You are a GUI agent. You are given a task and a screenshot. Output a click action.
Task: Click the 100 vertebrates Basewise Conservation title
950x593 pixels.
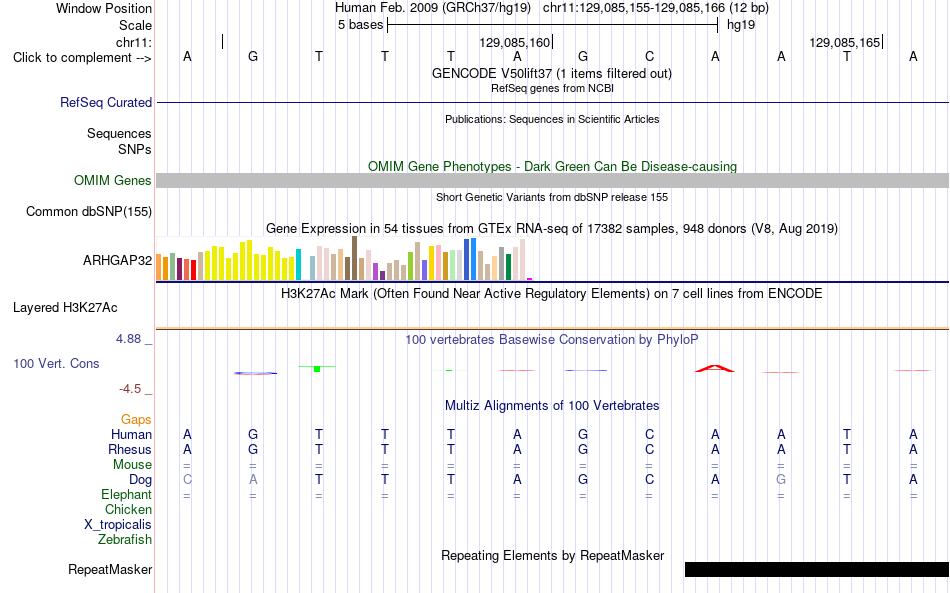tap(552, 340)
